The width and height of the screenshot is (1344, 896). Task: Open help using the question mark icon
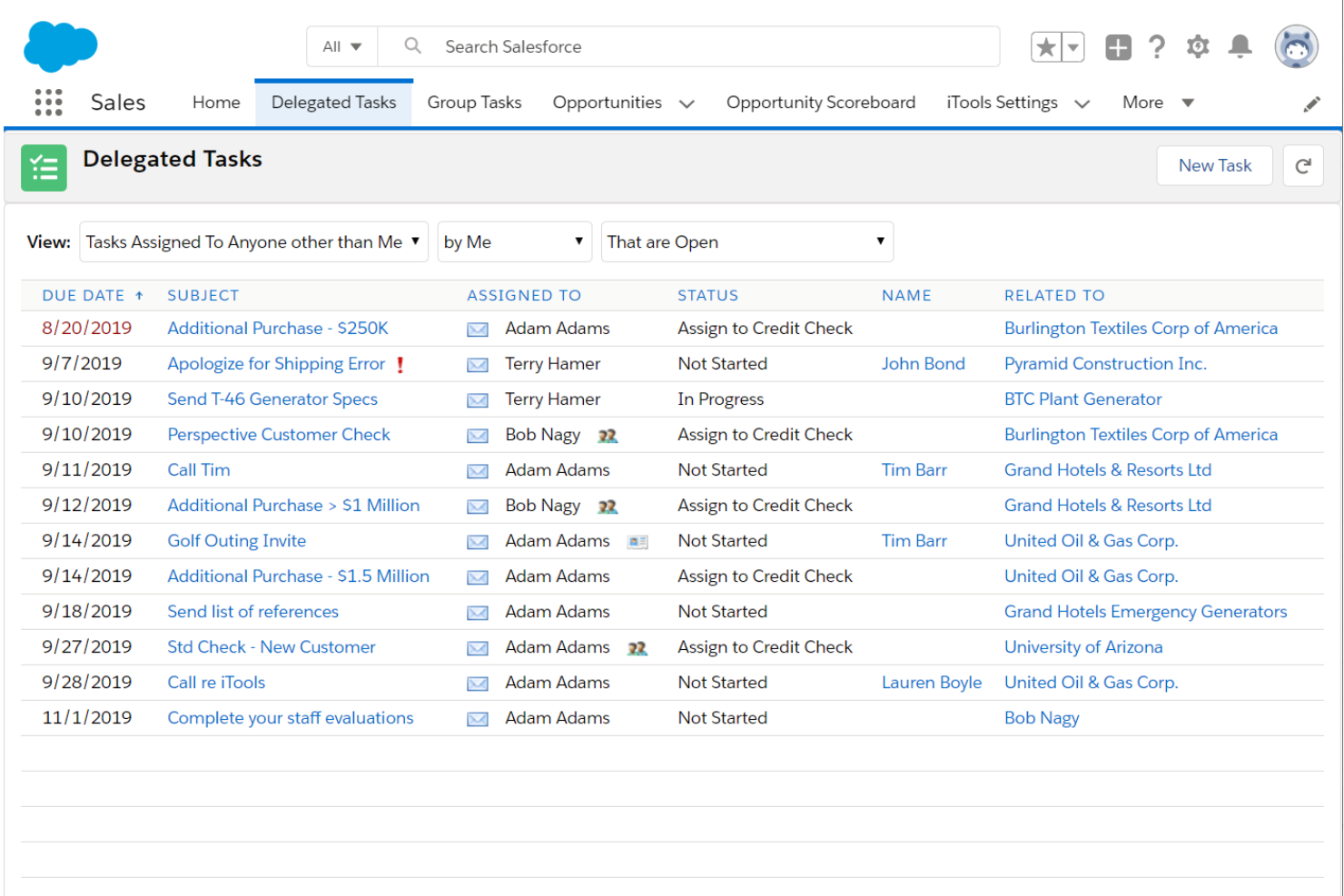(x=1156, y=46)
